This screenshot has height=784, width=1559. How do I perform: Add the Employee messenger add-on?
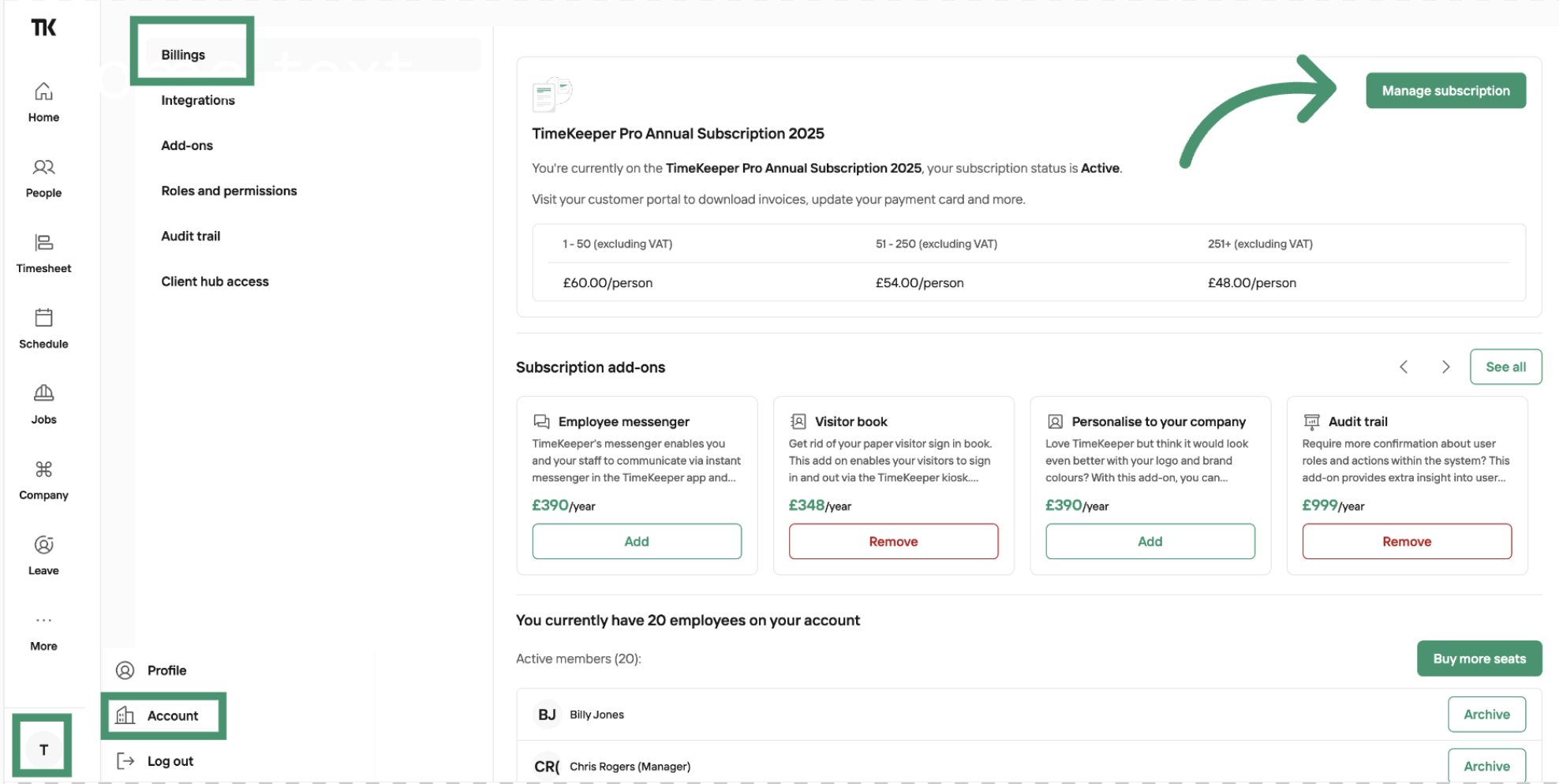click(637, 541)
